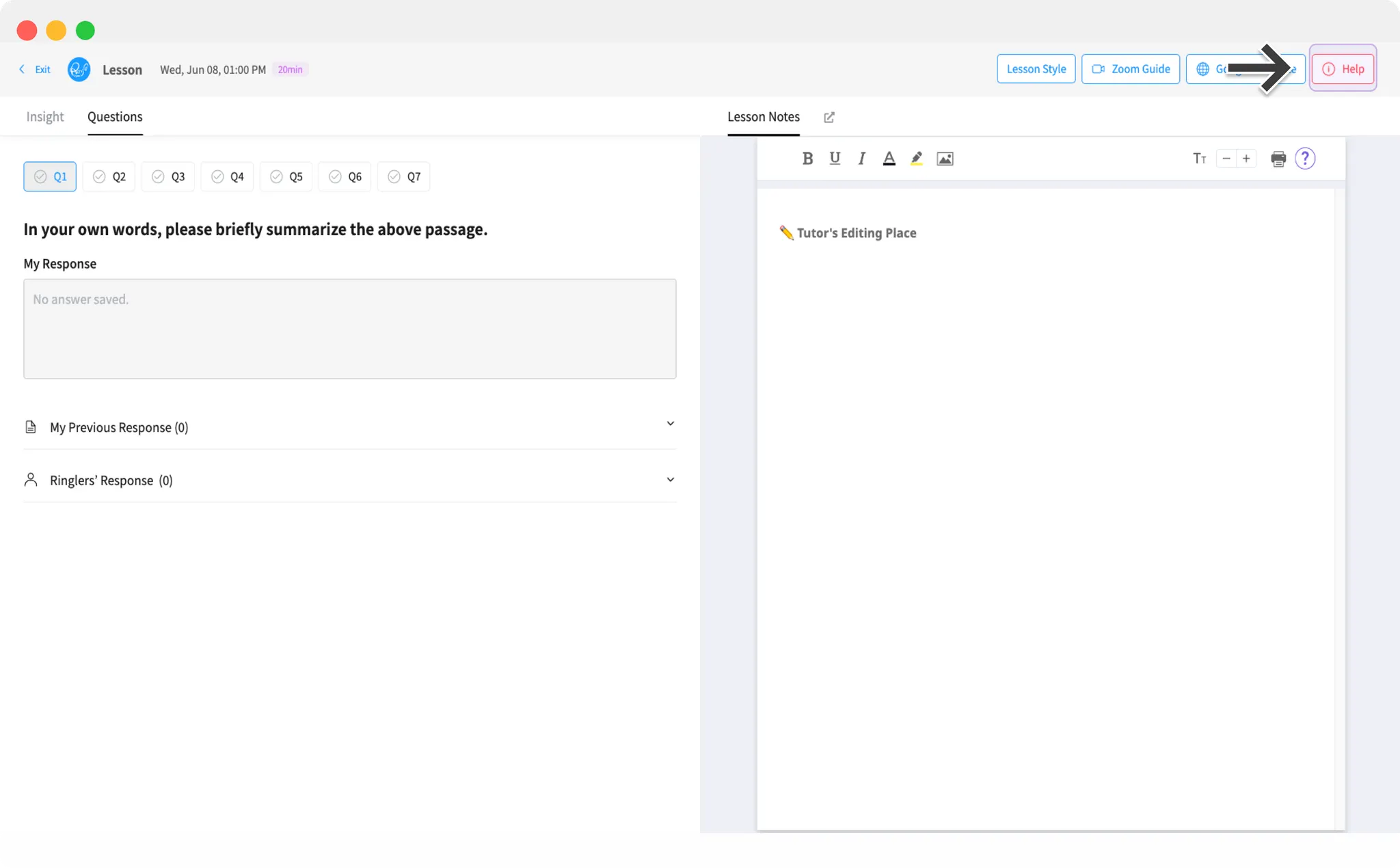The width and height of the screenshot is (1400, 868).
Task: Click the italic formatting icon
Action: click(861, 159)
